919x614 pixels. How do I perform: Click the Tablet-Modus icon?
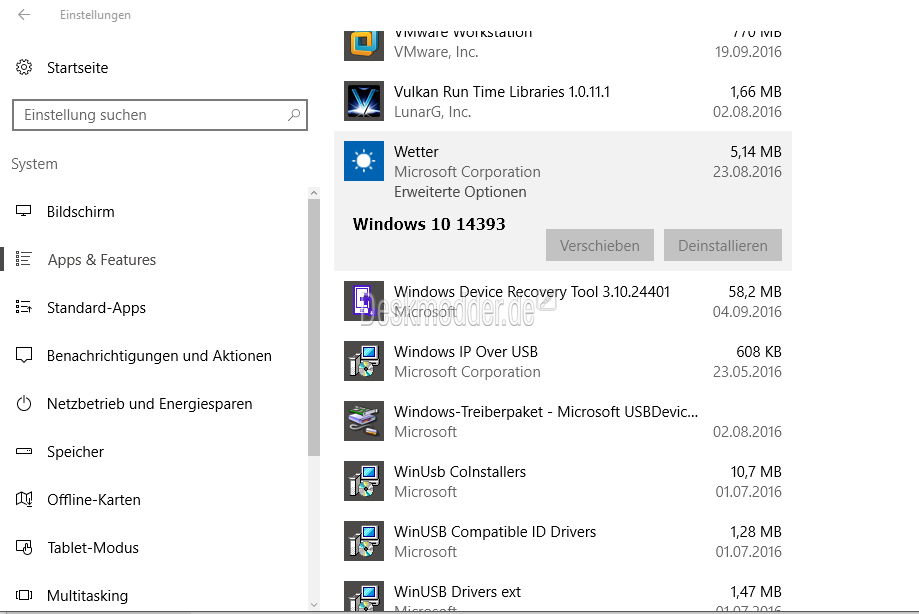point(24,547)
